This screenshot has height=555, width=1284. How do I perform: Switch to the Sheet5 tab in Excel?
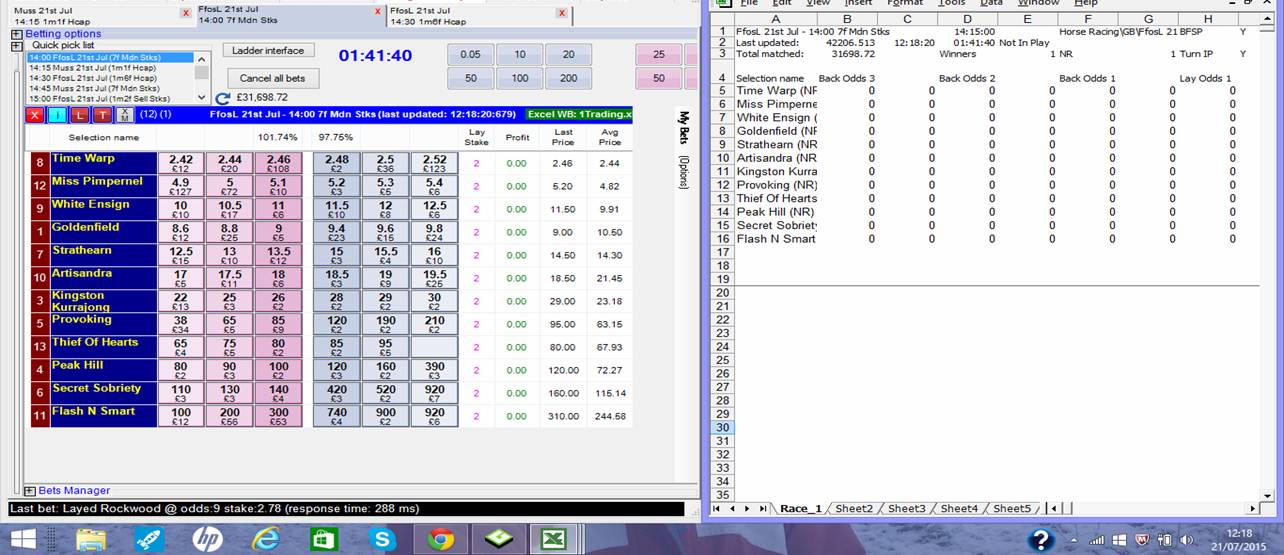(1012, 509)
